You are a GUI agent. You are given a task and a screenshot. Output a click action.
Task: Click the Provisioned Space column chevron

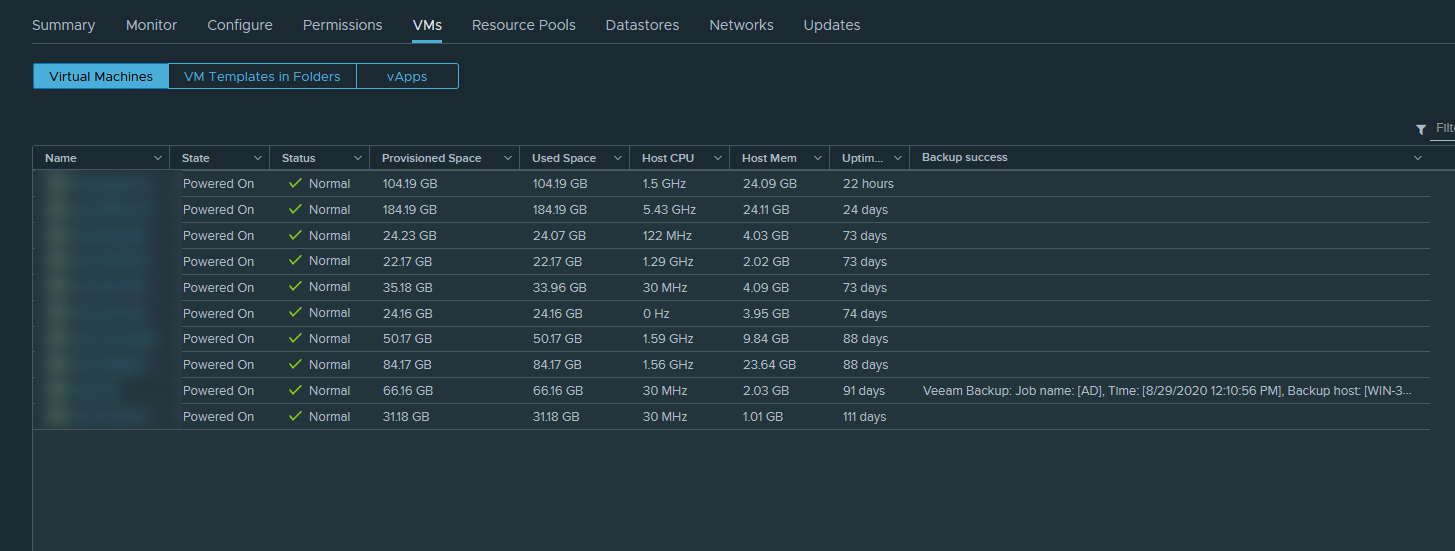coord(507,158)
